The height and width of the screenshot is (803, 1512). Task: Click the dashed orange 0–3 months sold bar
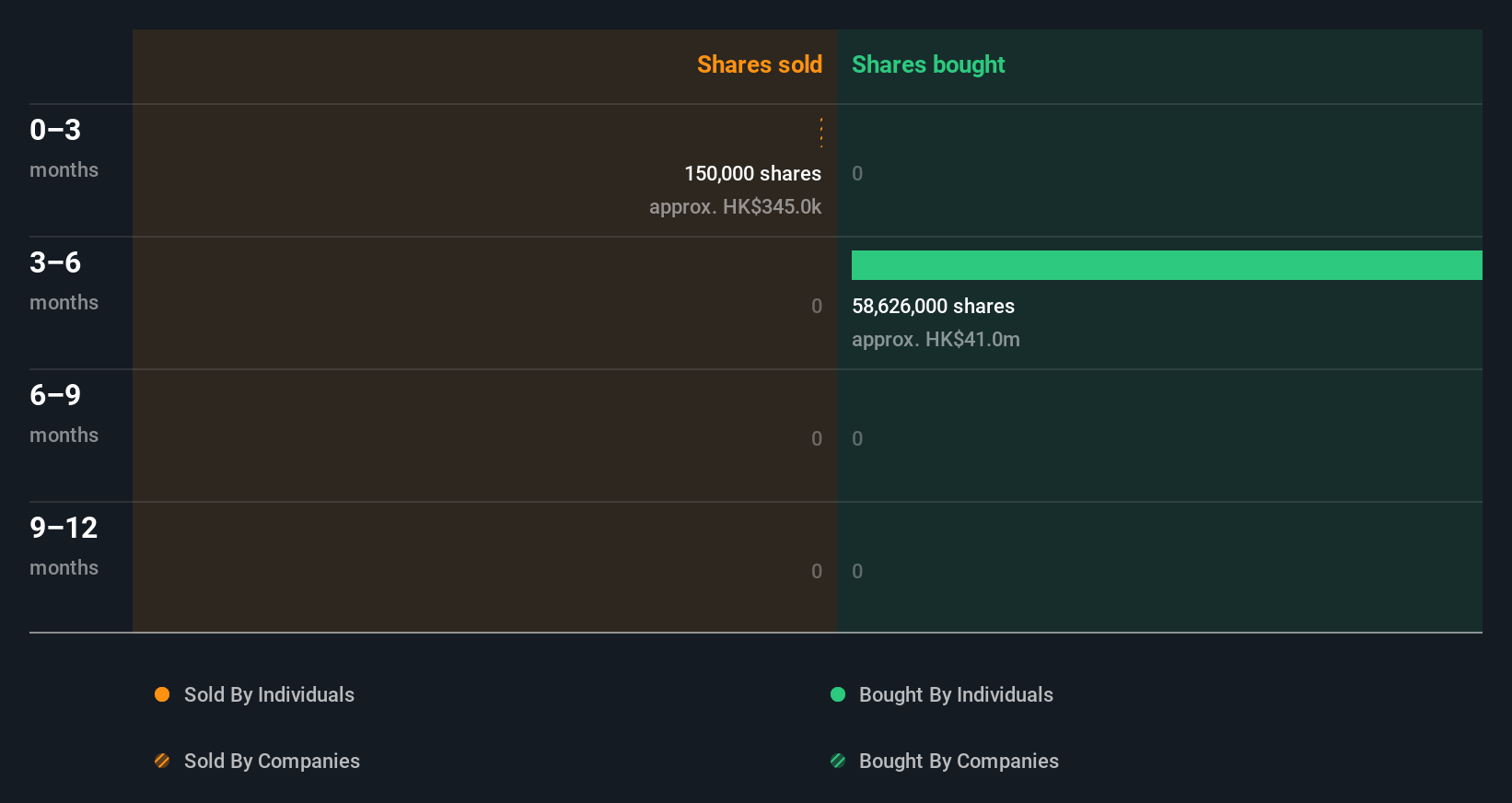(821, 133)
